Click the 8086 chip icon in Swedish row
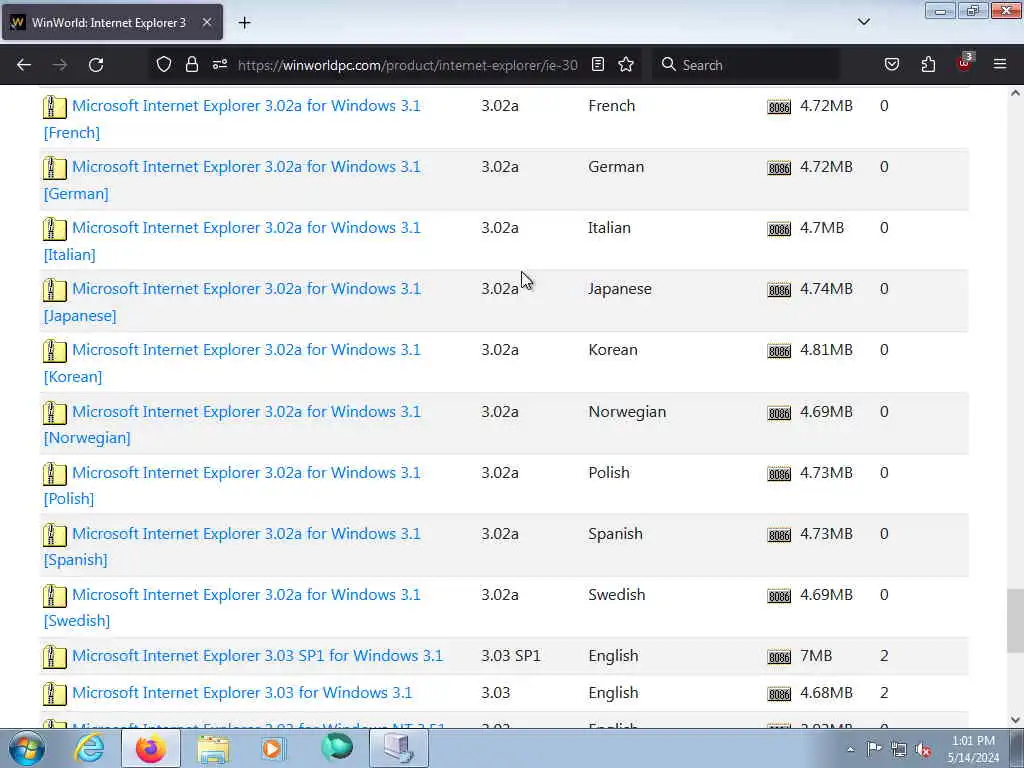This screenshot has width=1024, height=768. (x=779, y=596)
